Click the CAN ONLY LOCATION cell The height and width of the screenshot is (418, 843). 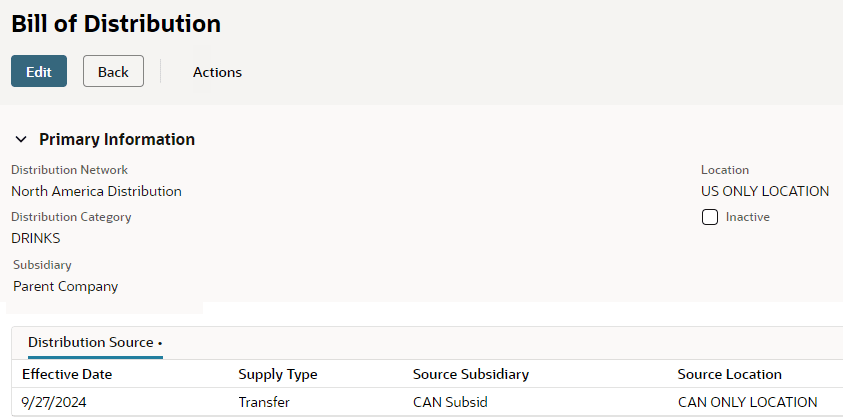coord(747,402)
